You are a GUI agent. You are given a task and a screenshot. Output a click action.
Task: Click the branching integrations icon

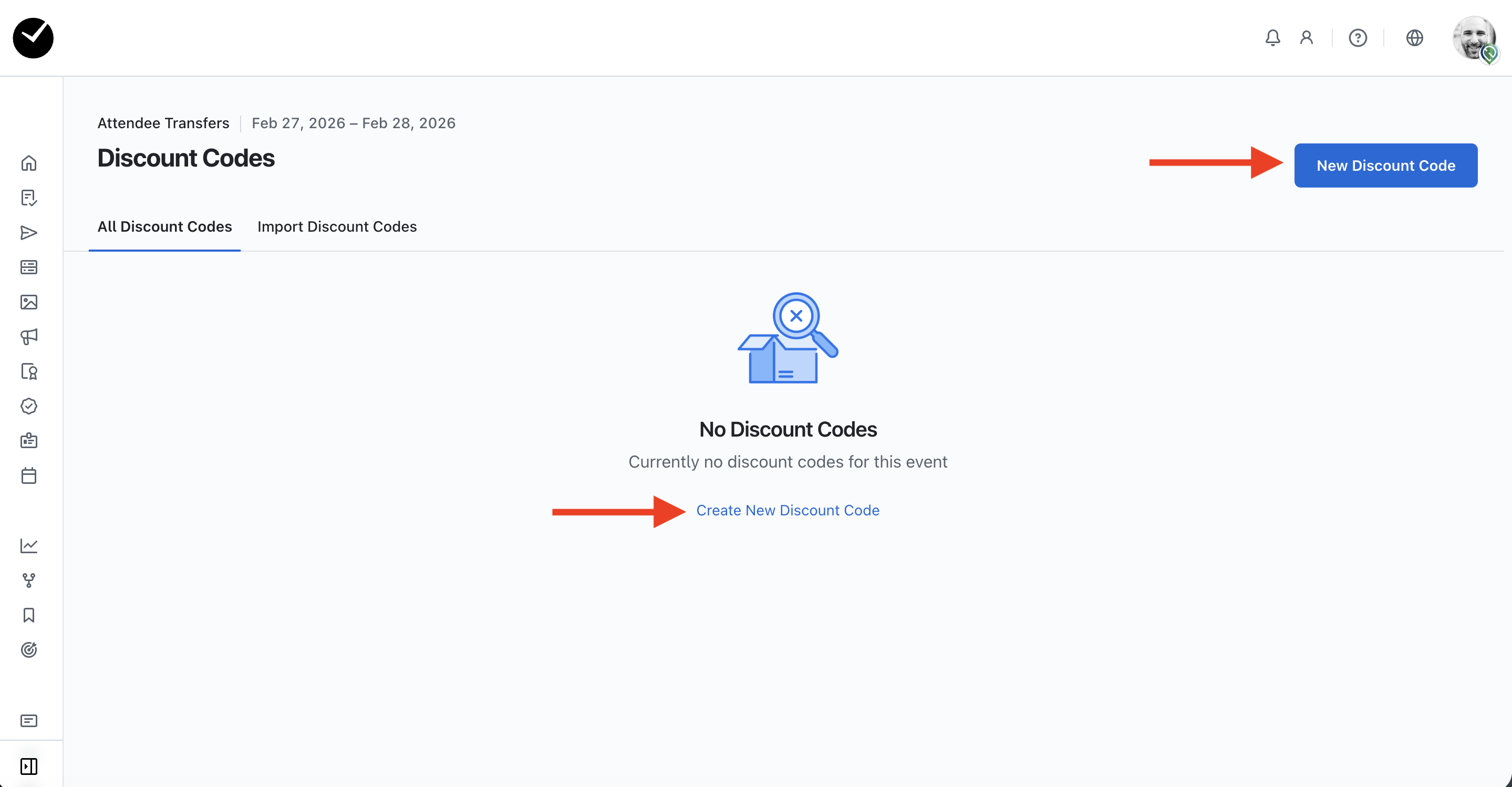pos(29,581)
